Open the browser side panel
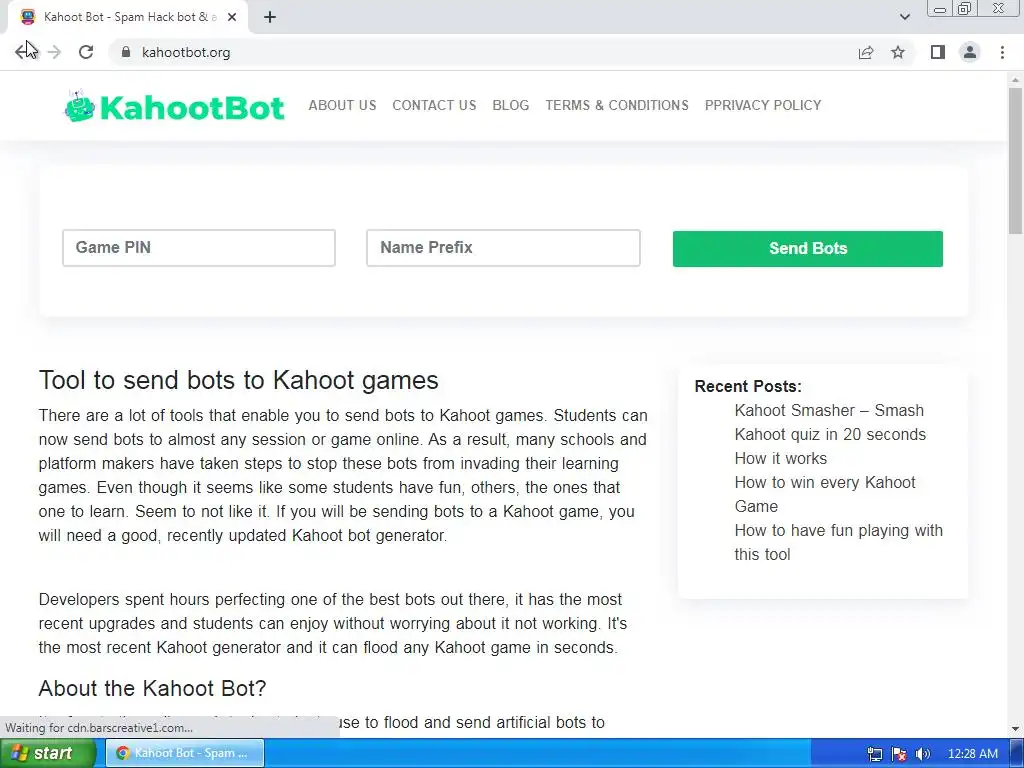Screen dimensions: 1024x768 (x=937, y=52)
